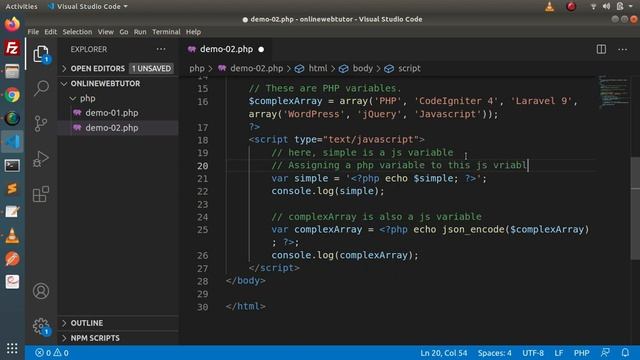
Task: Click the editor vertical scrollbar
Action: coord(635,208)
